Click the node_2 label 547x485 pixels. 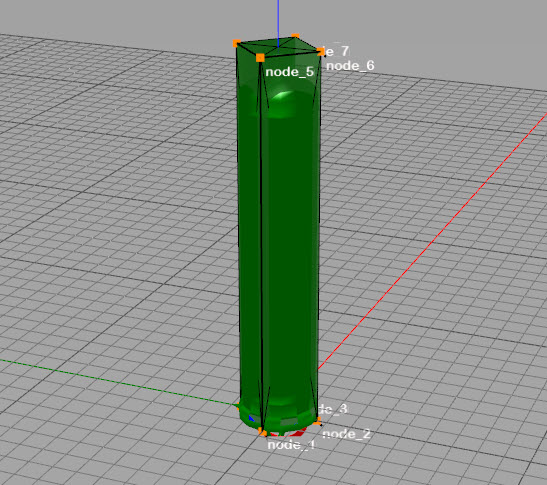coord(346,434)
